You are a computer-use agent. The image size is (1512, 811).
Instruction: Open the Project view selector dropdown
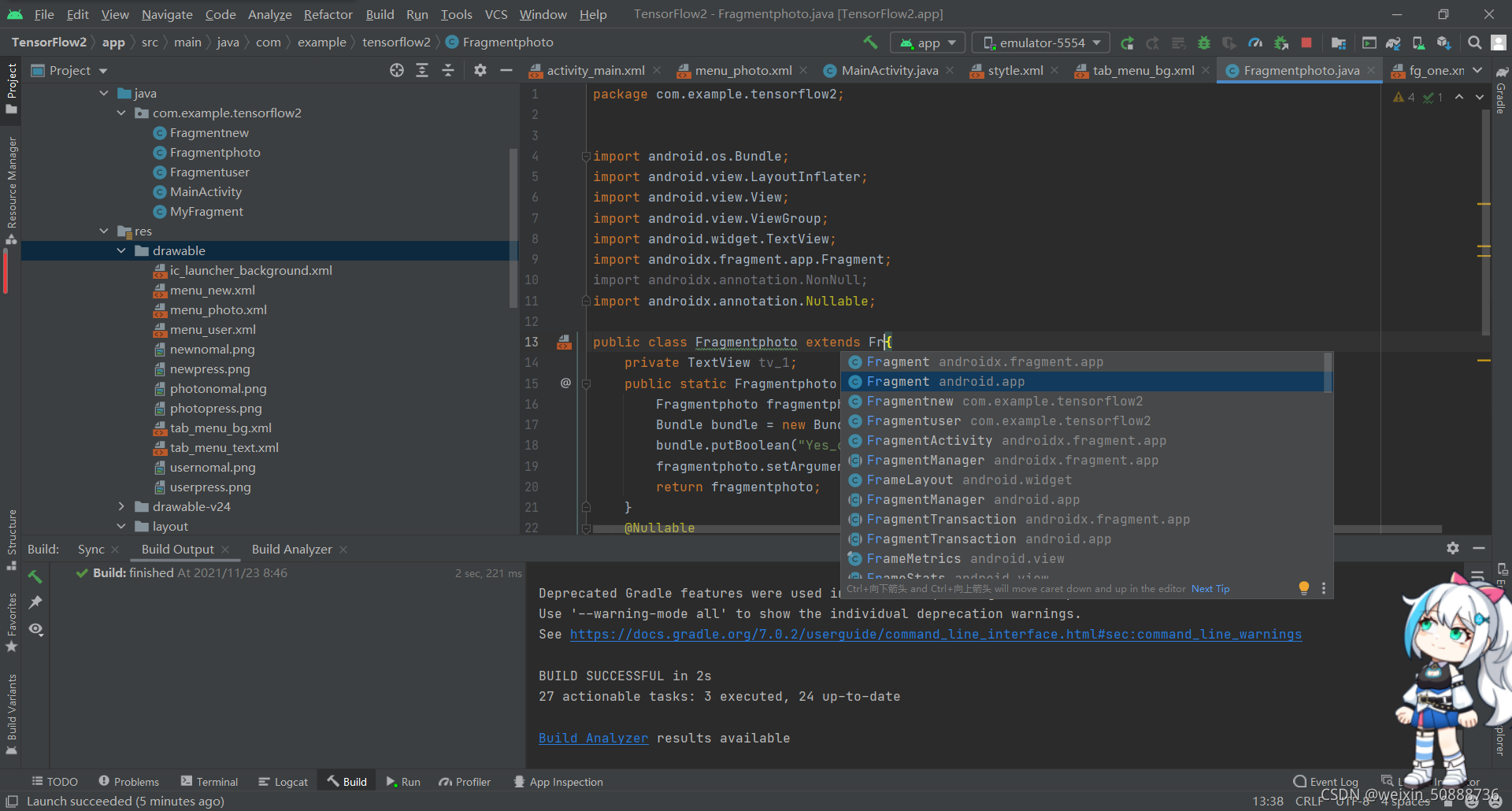pos(69,70)
